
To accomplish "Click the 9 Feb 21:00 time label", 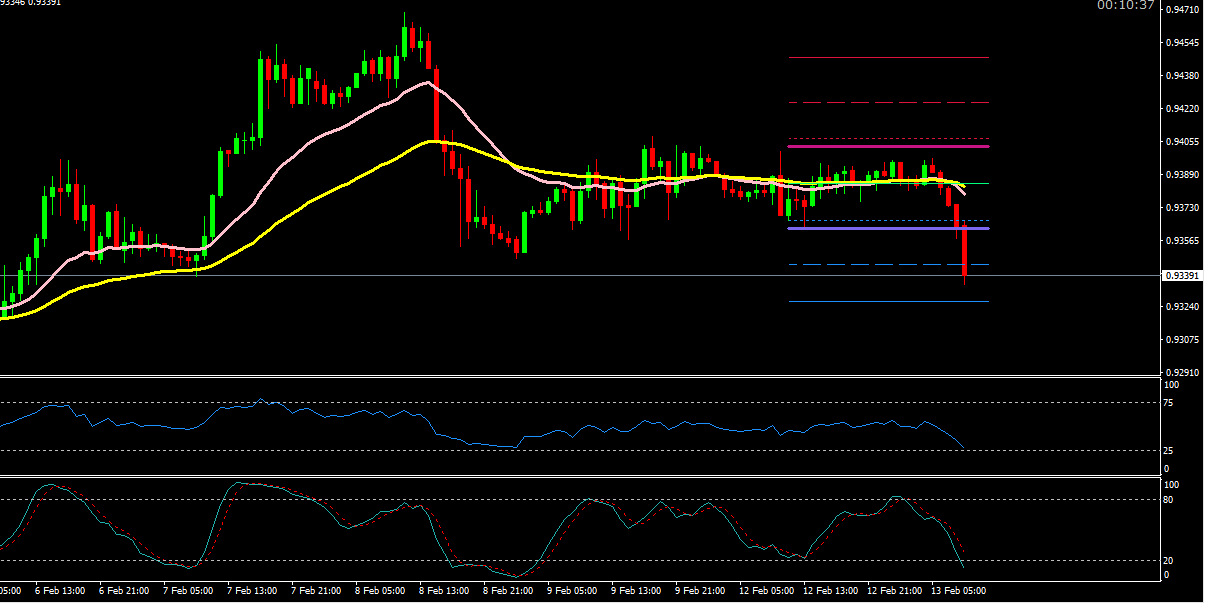I will [700, 591].
